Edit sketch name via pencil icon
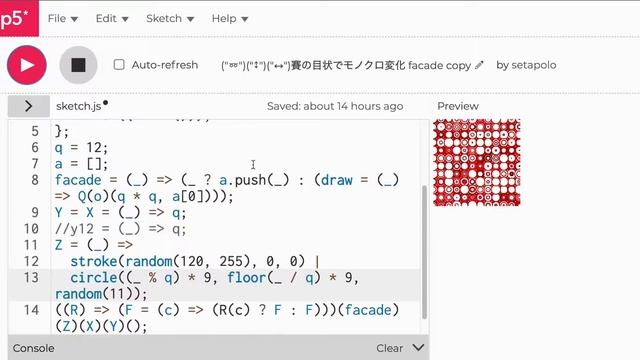Screen dimensions: 640x360 480,65
